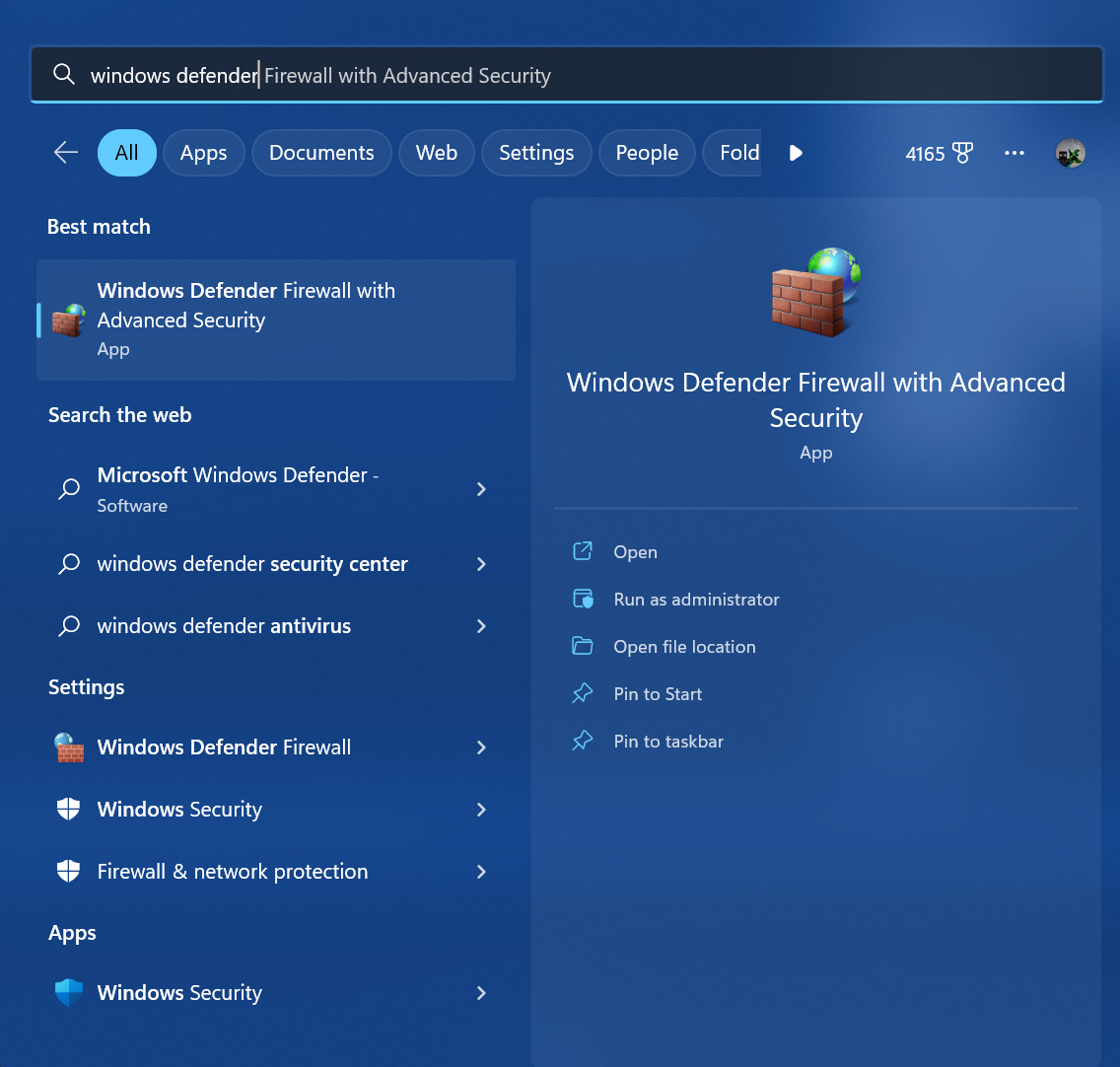Expand Firewall & network protection chevron
The height and width of the screenshot is (1067, 1120).
(481, 871)
